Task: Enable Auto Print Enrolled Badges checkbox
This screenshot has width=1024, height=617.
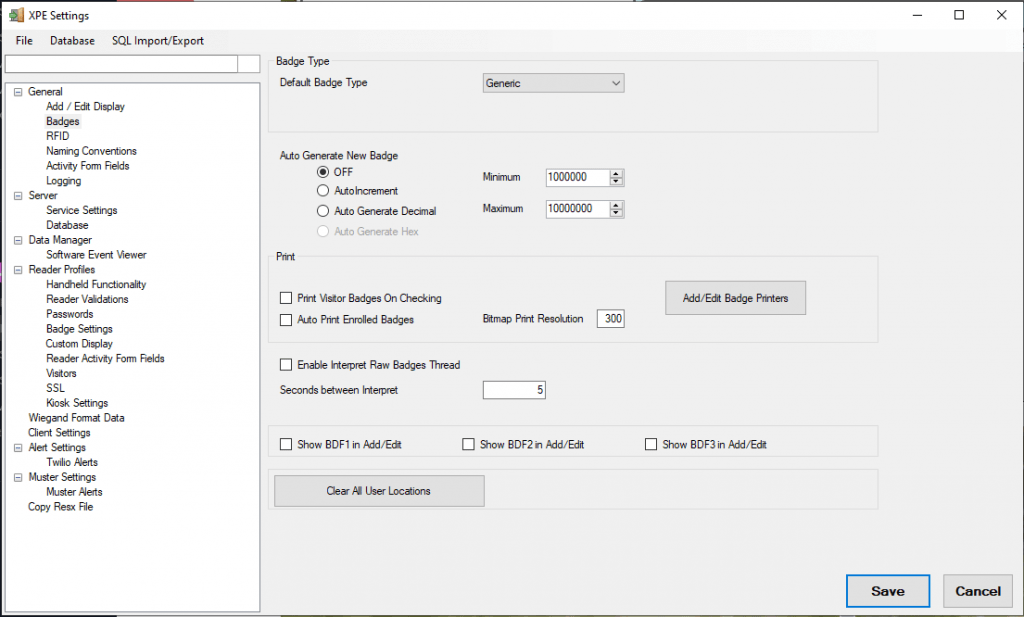Action: click(285, 320)
